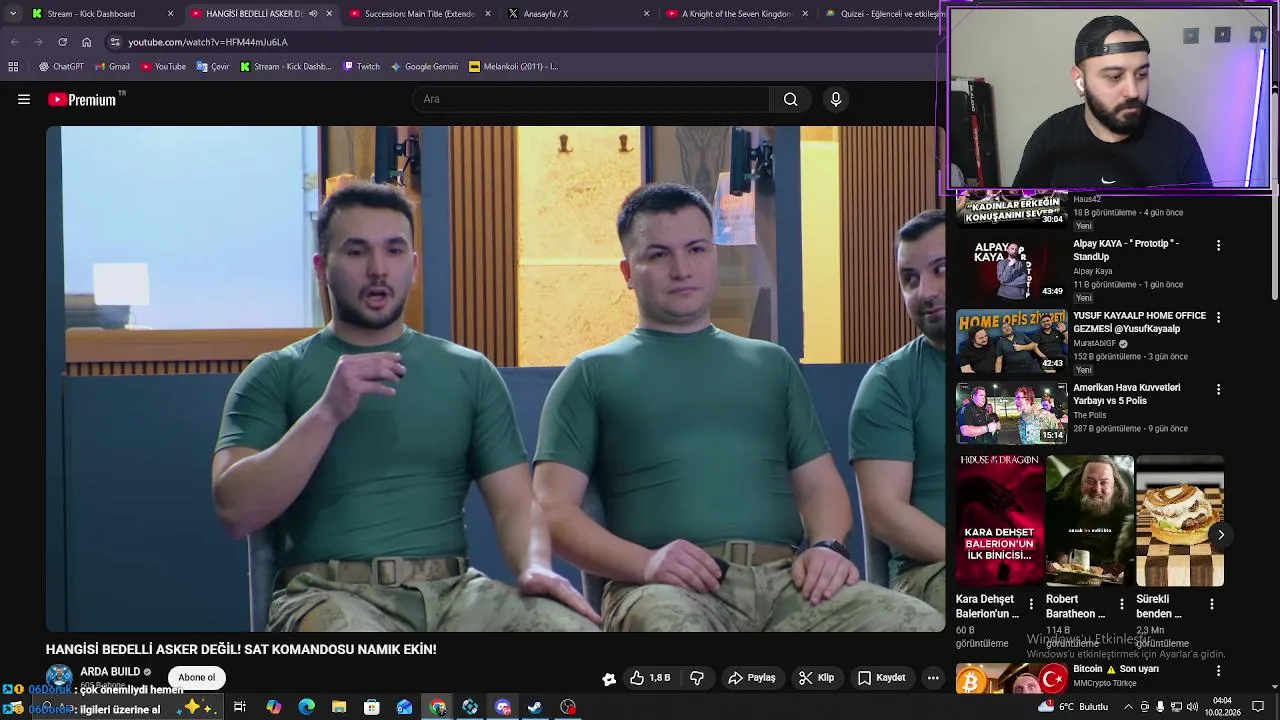Open options for Robert Baratheon short
Image resolution: width=1280 pixels, height=720 pixels.
click(1121, 604)
